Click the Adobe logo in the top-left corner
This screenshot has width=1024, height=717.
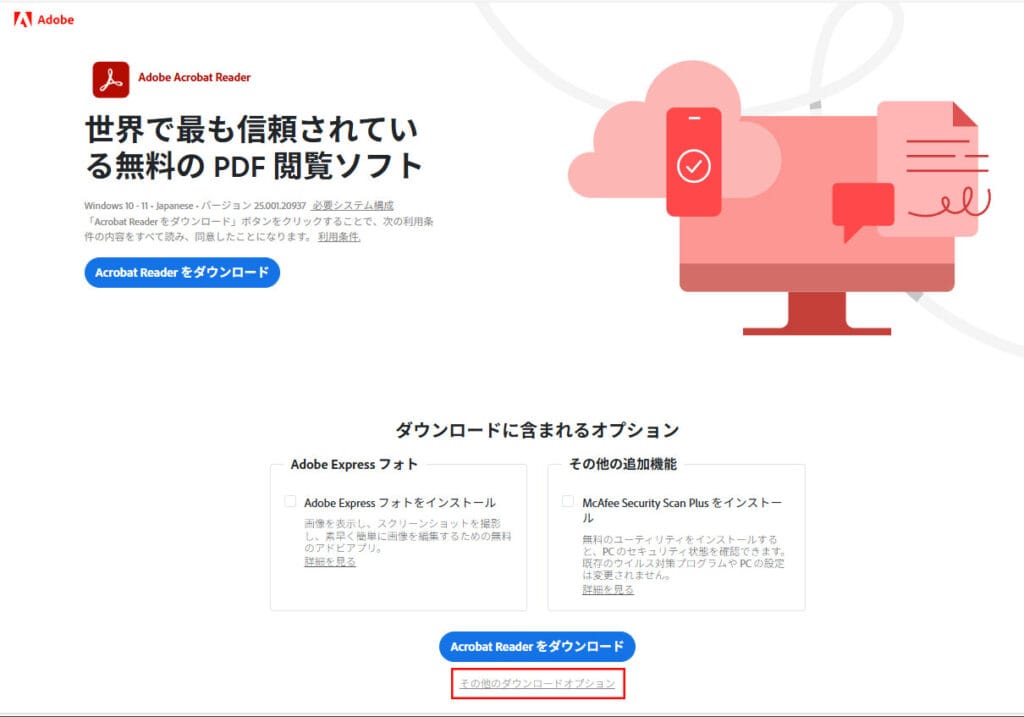43,19
